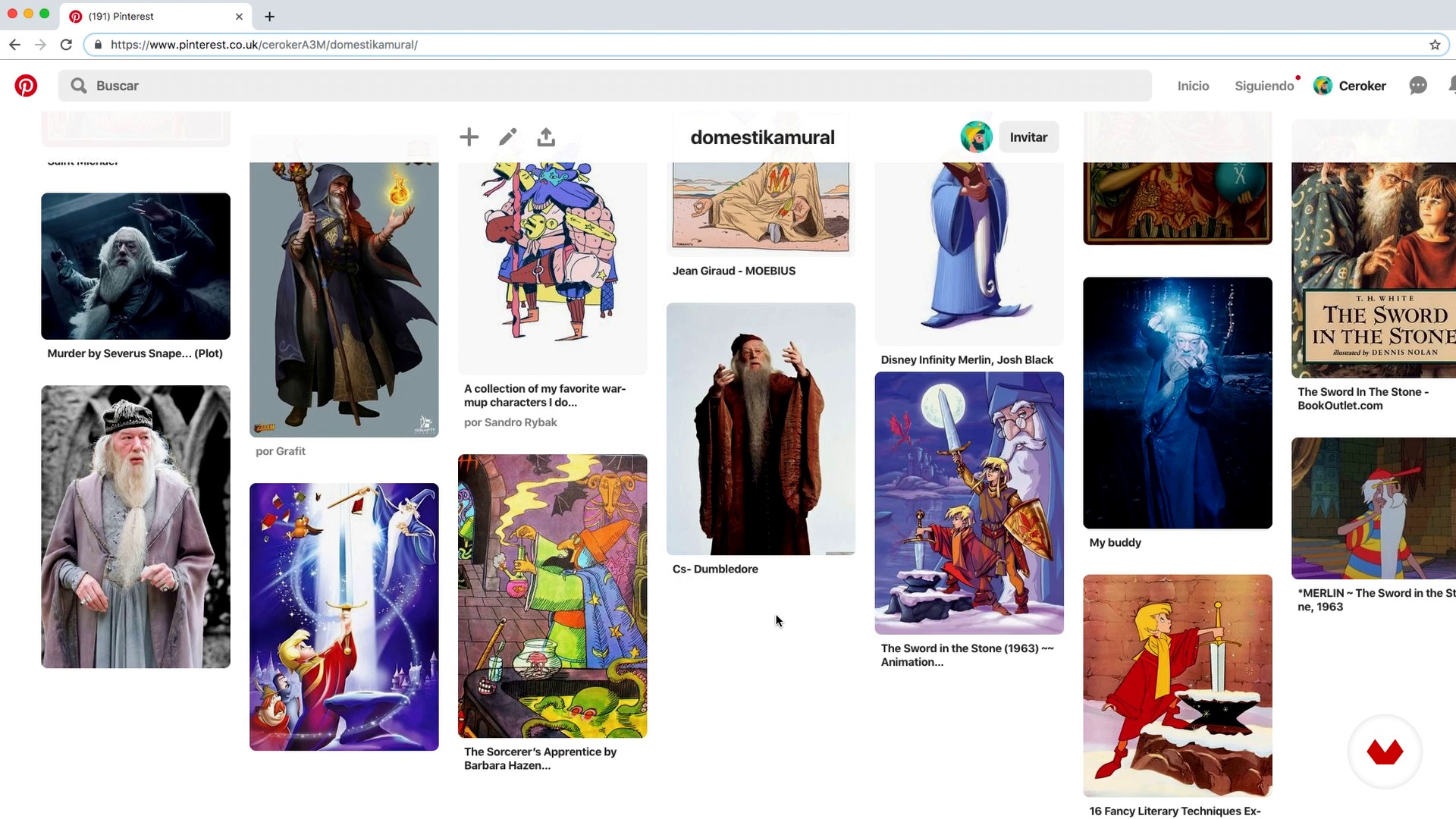Click board collaborator avatar next to Invitar
Viewport: 1456px width, 819px height.
[x=976, y=137]
